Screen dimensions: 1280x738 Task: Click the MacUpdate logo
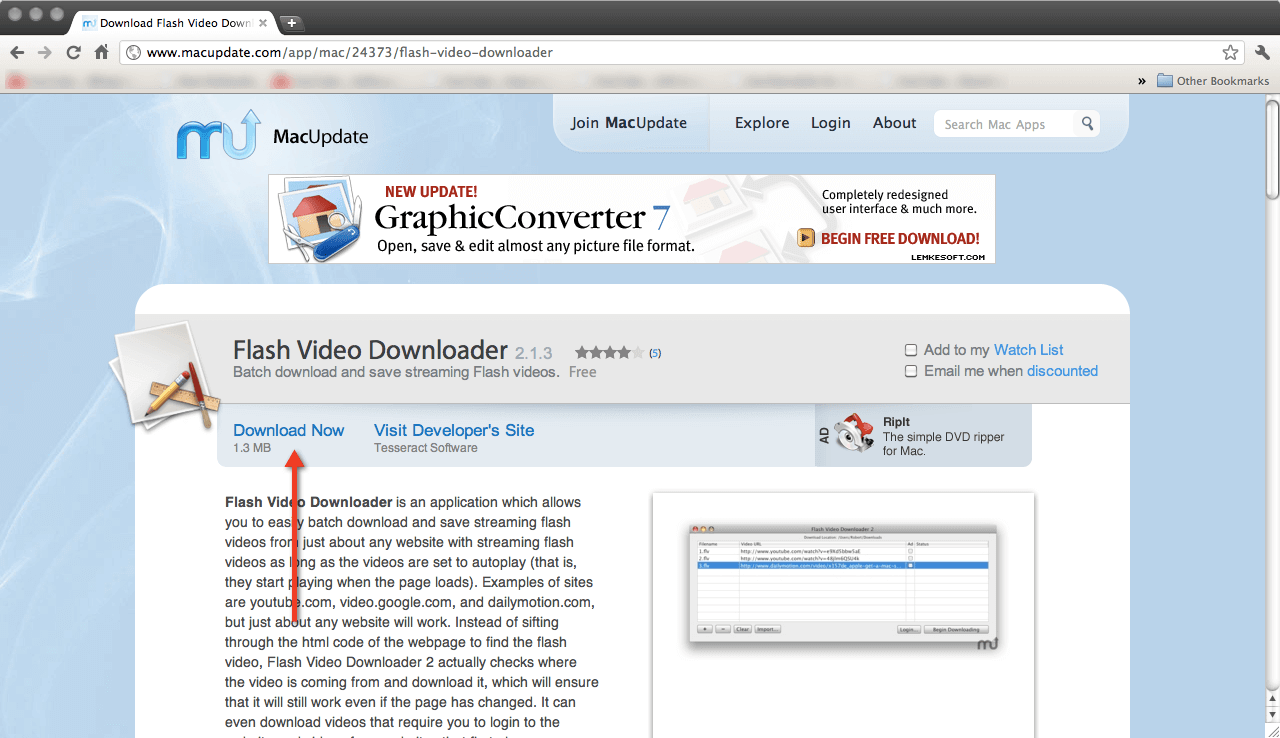[x=272, y=135]
